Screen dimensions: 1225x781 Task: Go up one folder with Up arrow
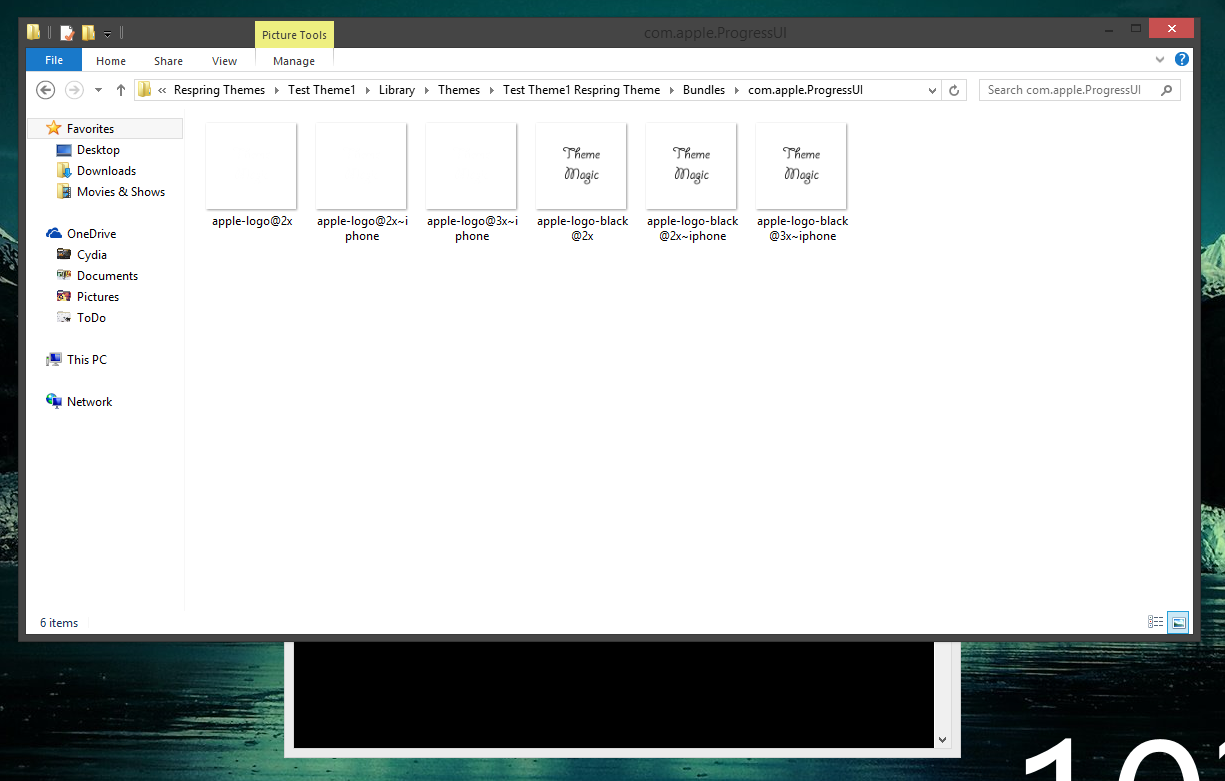[x=121, y=90]
